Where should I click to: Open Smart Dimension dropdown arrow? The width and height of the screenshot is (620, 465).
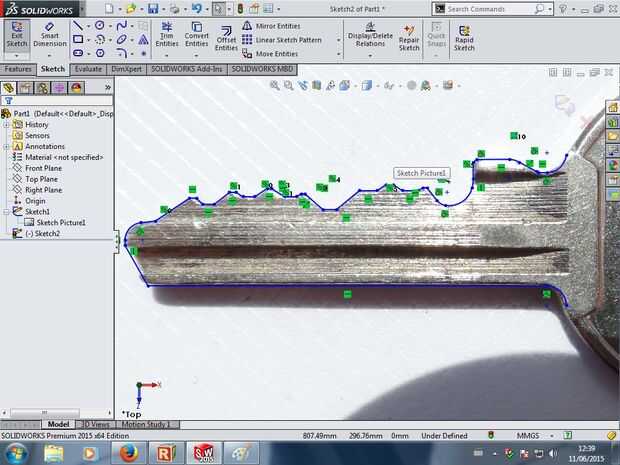49,56
